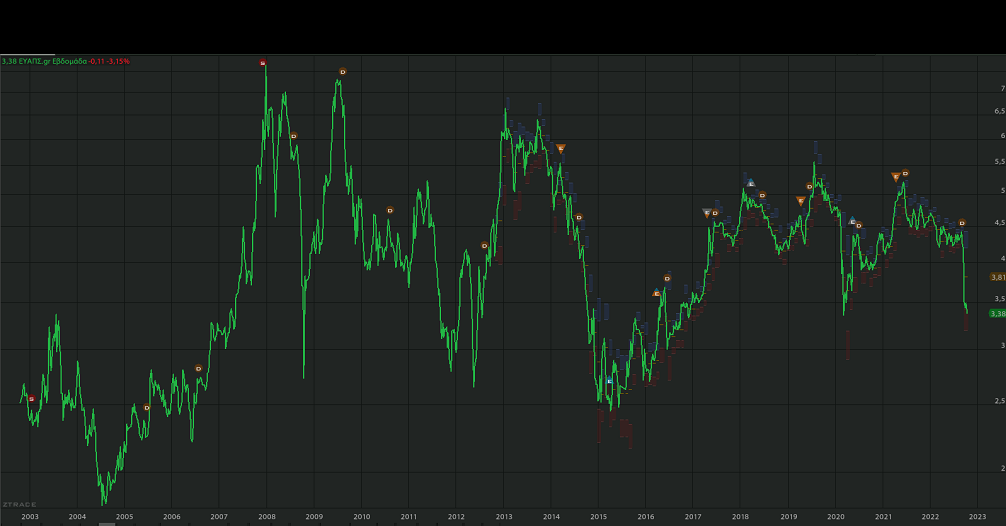
Task: Click the red S marker at 2008 peak
Action: [262, 63]
